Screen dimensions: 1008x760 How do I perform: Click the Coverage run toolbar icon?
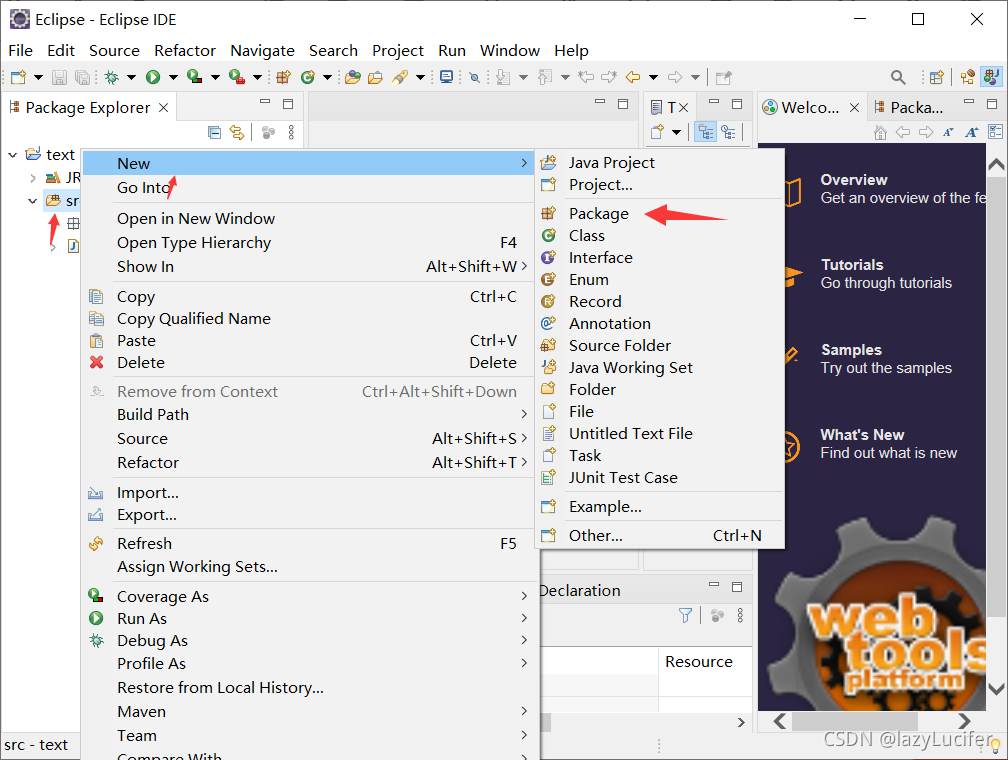tap(194, 77)
